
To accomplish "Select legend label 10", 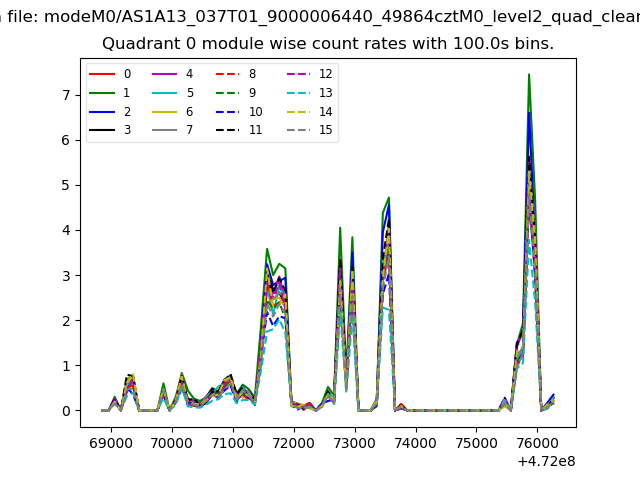I will (x=255, y=112).
